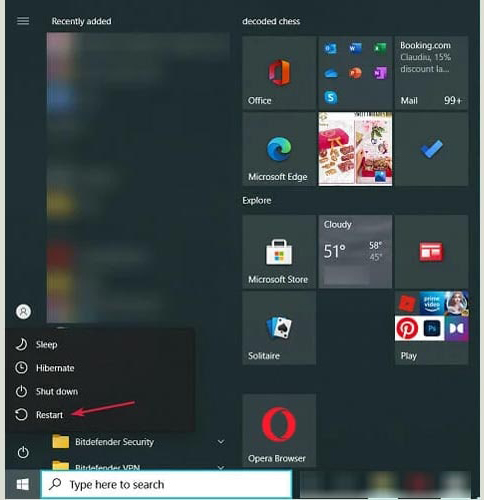
Task: Launch PowerPoint from the Office apps tile
Action: click(x=355, y=73)
